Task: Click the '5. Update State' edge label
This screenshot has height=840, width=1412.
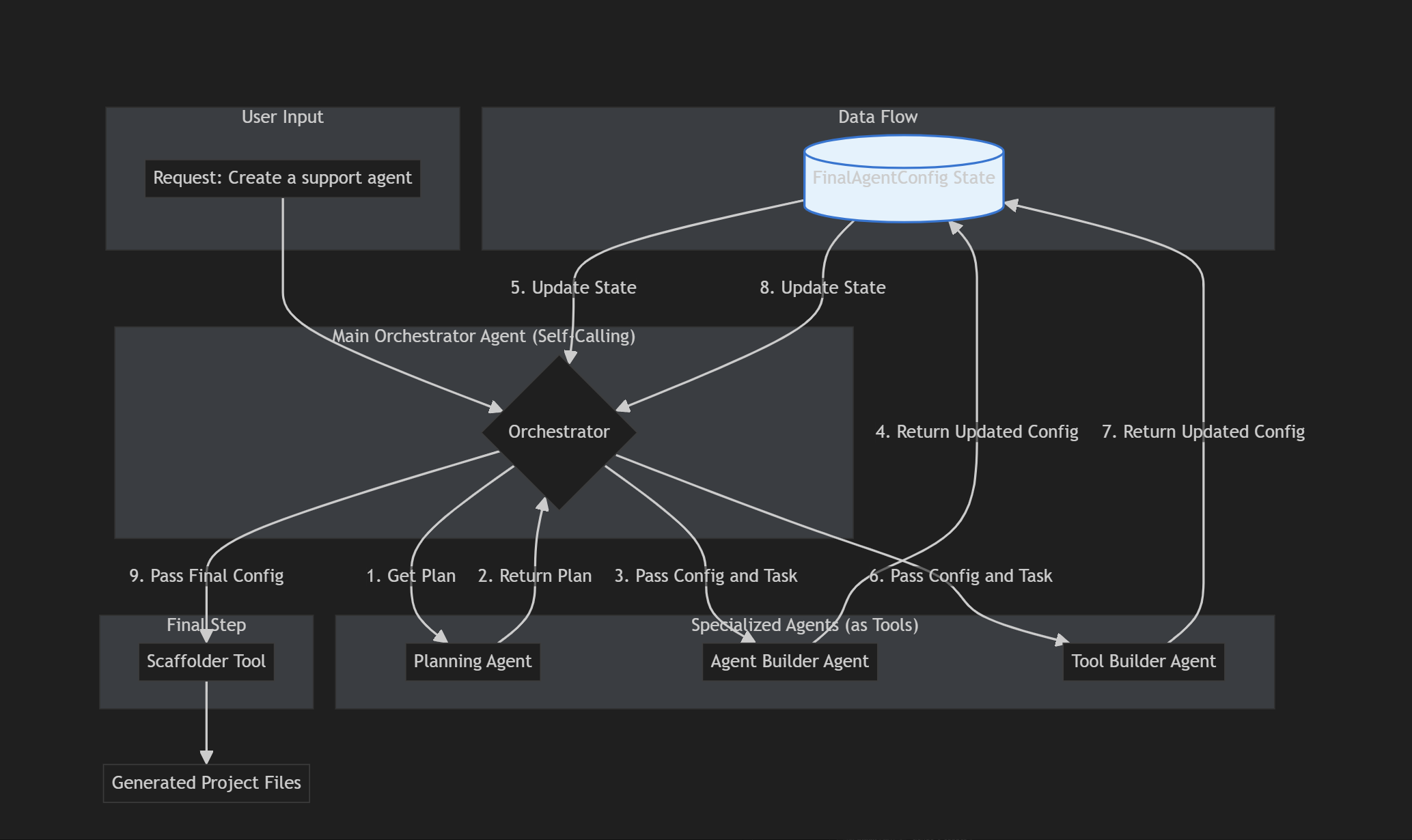Action: pyautogui.click(x=573, y=288)
